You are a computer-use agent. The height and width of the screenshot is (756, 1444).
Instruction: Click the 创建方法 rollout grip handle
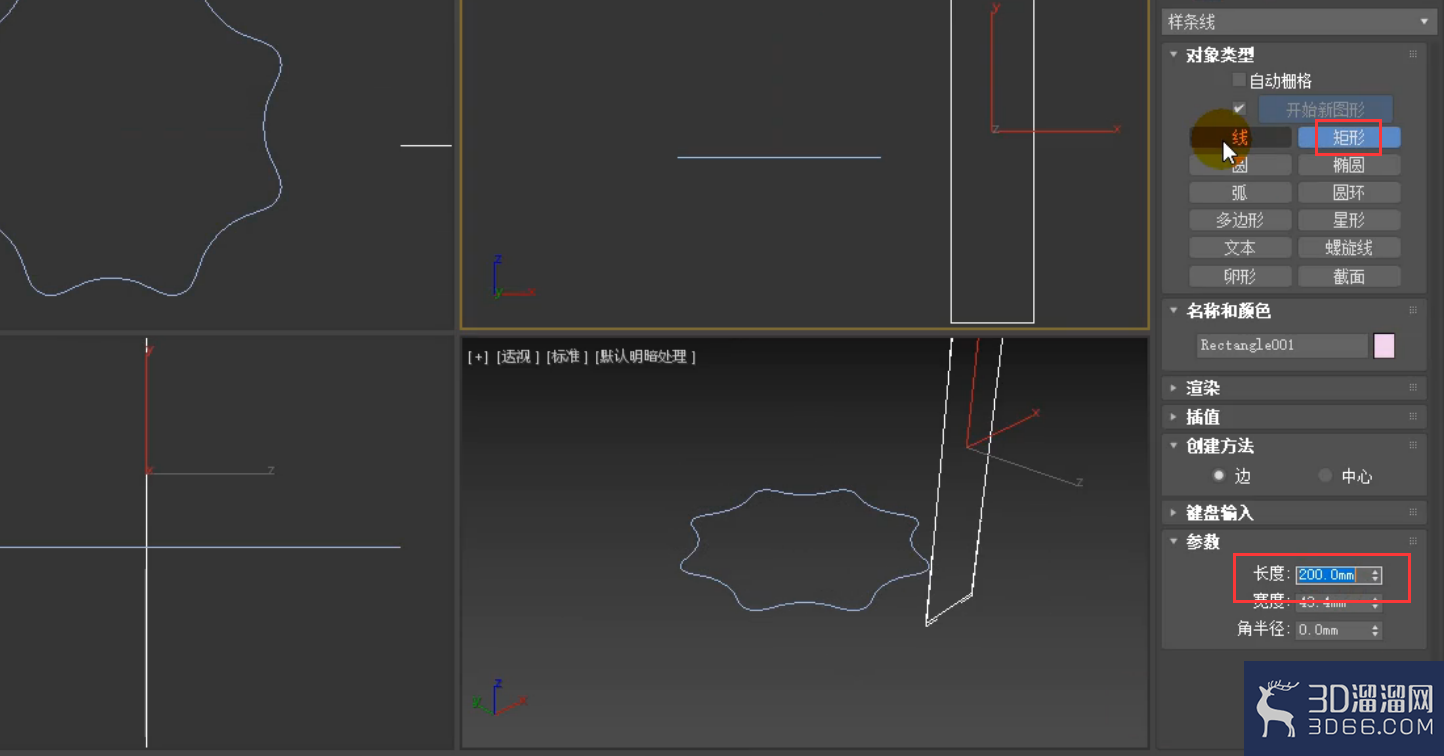[x=1413, y=446]
